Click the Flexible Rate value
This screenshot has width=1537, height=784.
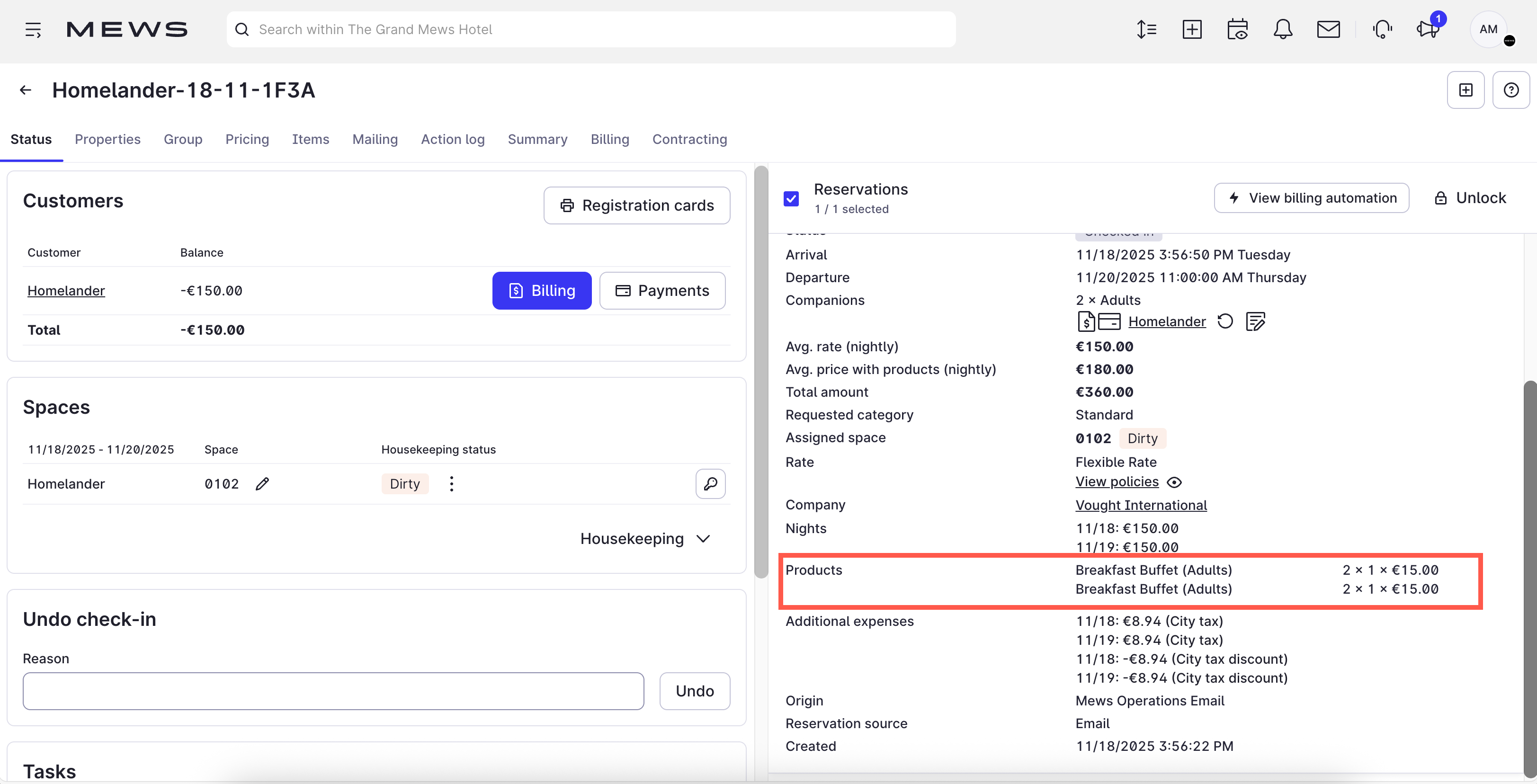pyautogui.click(x=1116, y=463)
